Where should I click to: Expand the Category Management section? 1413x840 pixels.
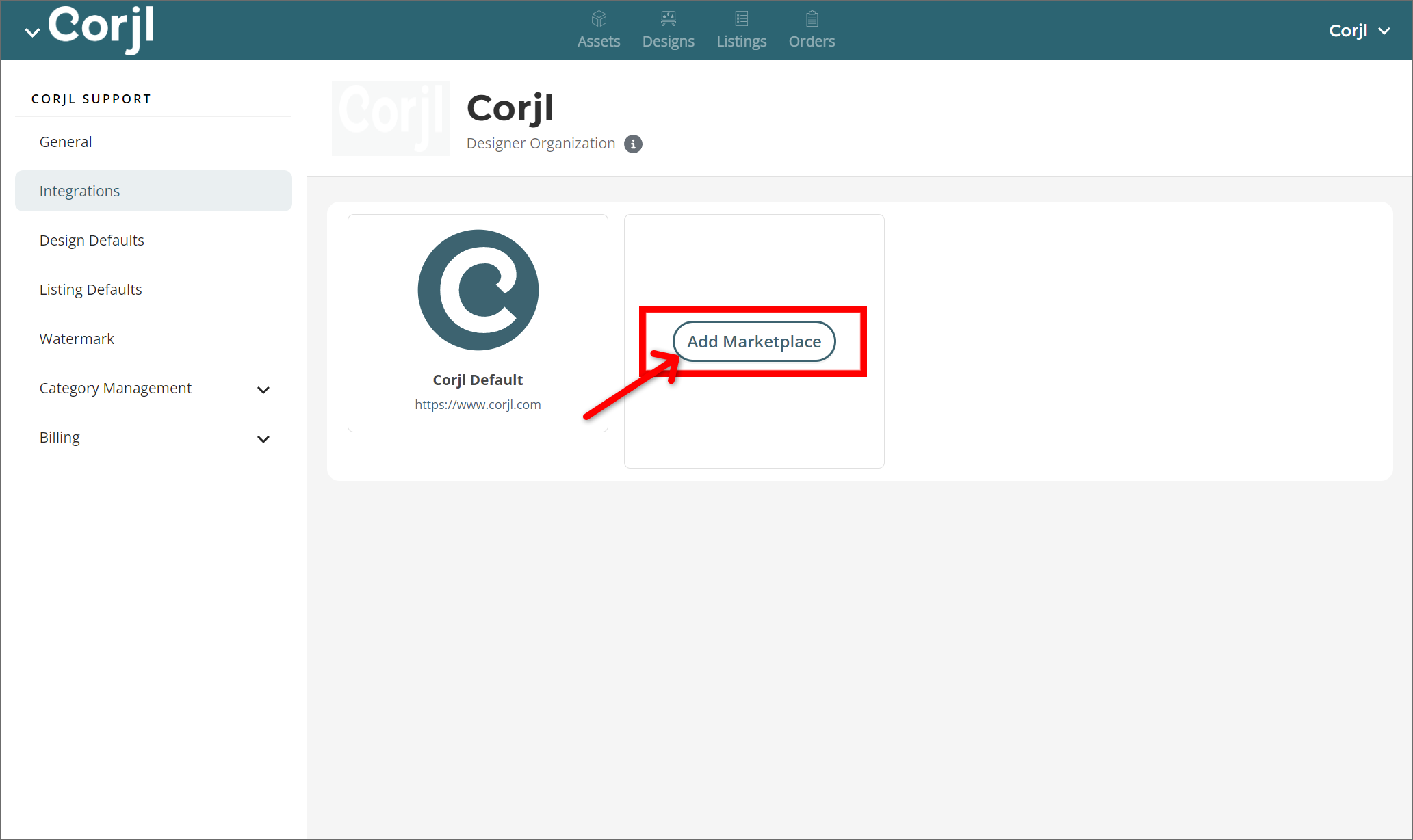click(263, 389)
